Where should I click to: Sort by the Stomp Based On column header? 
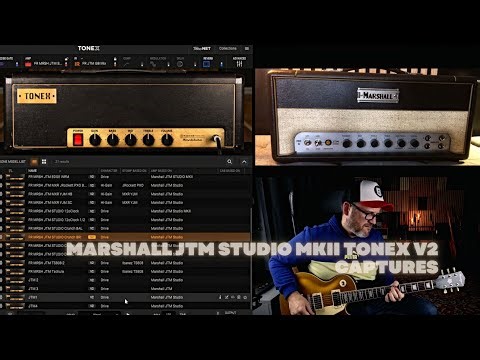click(x=134, y=171)
